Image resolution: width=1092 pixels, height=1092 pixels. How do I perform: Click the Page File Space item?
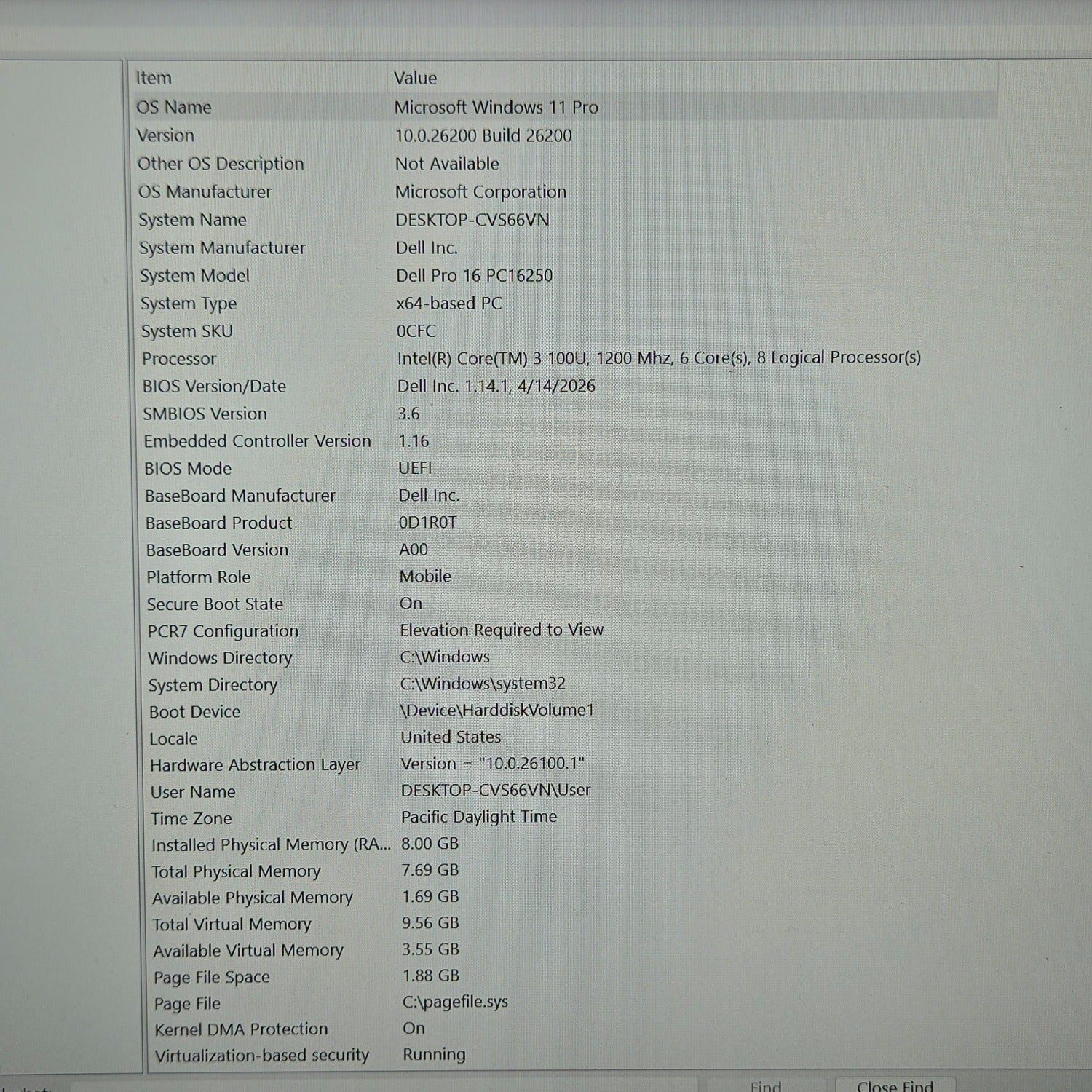pos(211,977)
